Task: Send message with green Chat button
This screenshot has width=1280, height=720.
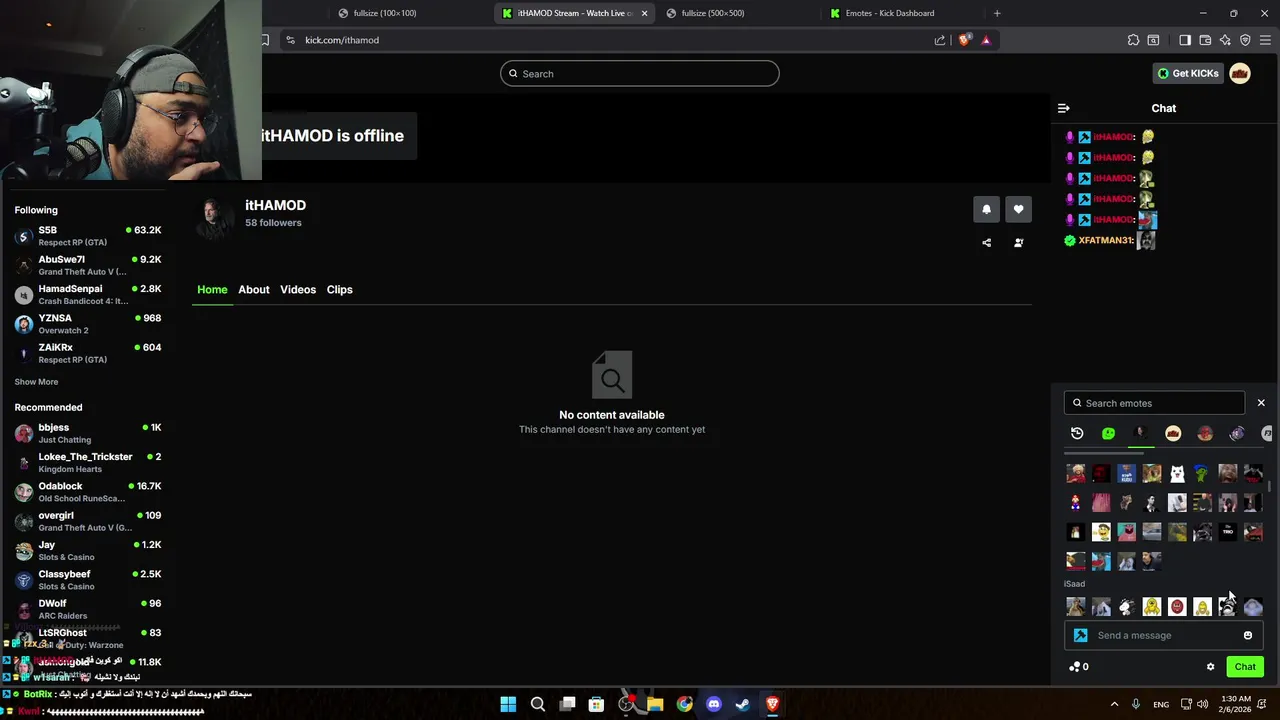Action: click(x=1245, y=667)
